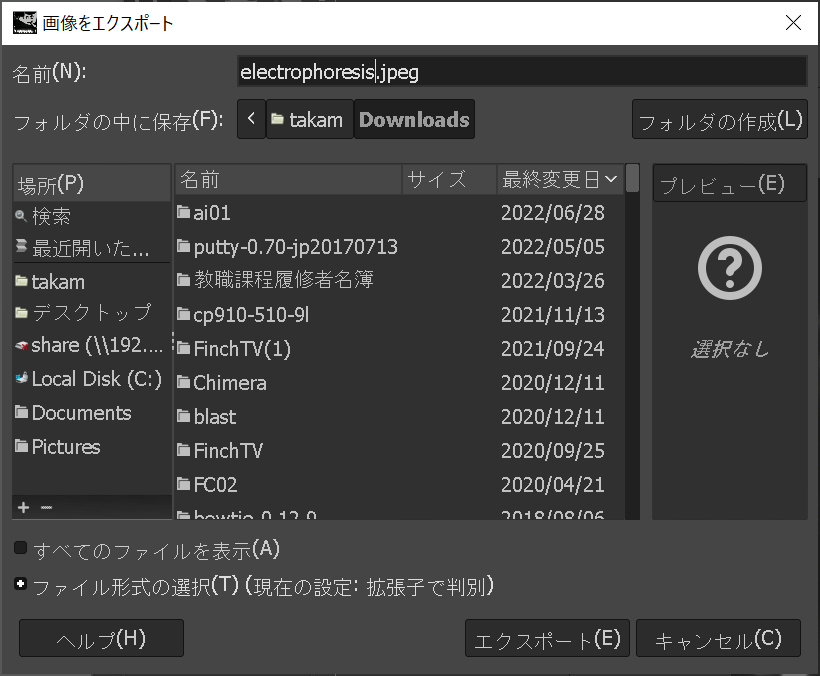Click the minus icon to remove bookmark

[x=46, y=508]
